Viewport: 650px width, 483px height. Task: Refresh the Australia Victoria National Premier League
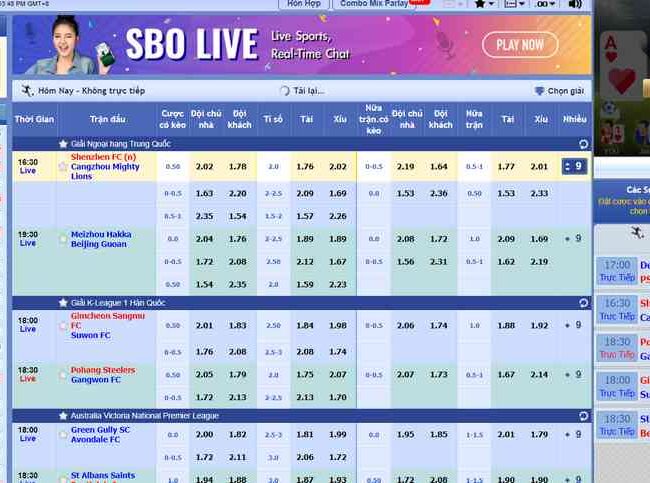coord(583,415)
